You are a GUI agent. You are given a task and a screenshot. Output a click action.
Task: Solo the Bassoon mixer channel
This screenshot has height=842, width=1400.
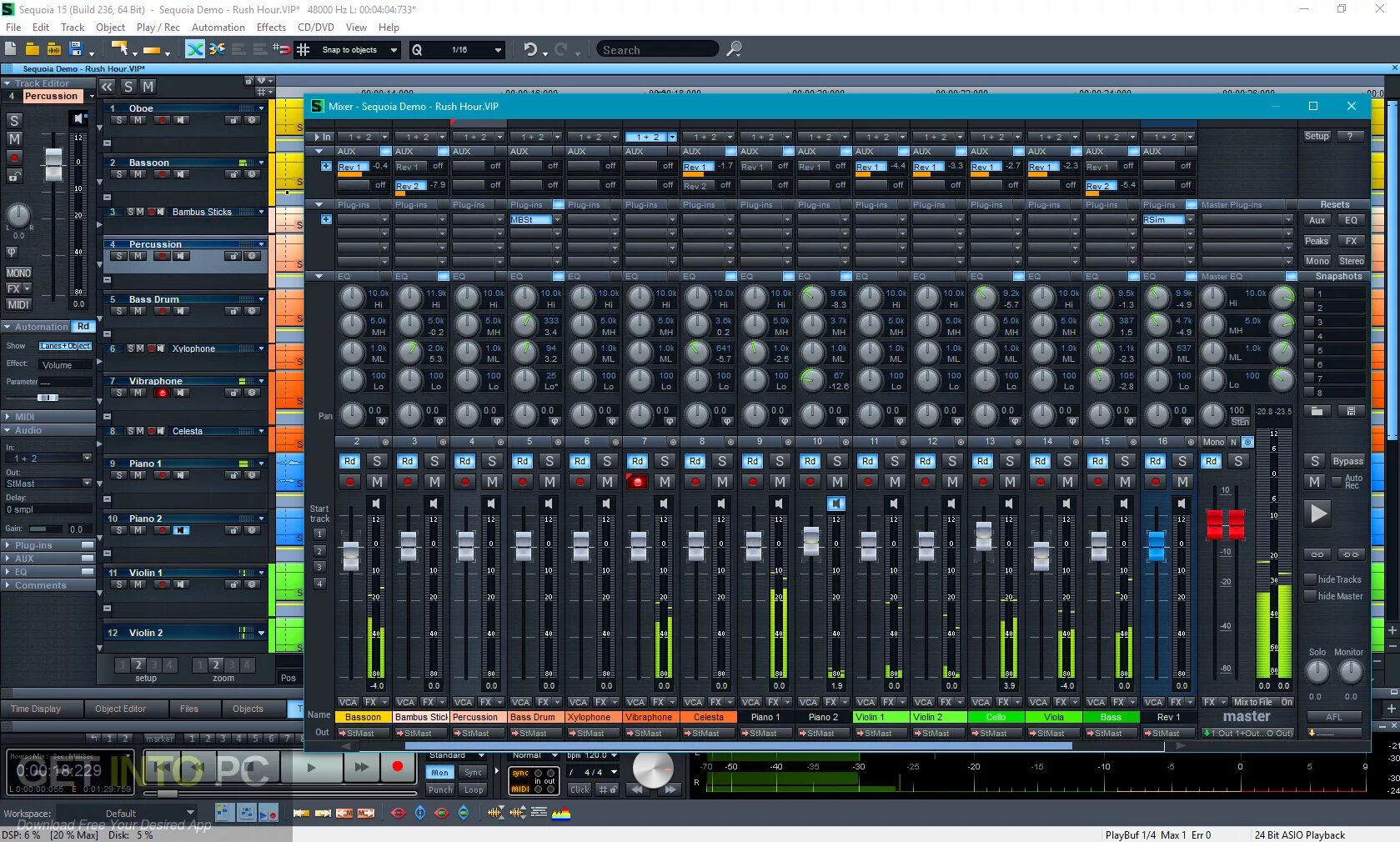click(x=377, y=461)
